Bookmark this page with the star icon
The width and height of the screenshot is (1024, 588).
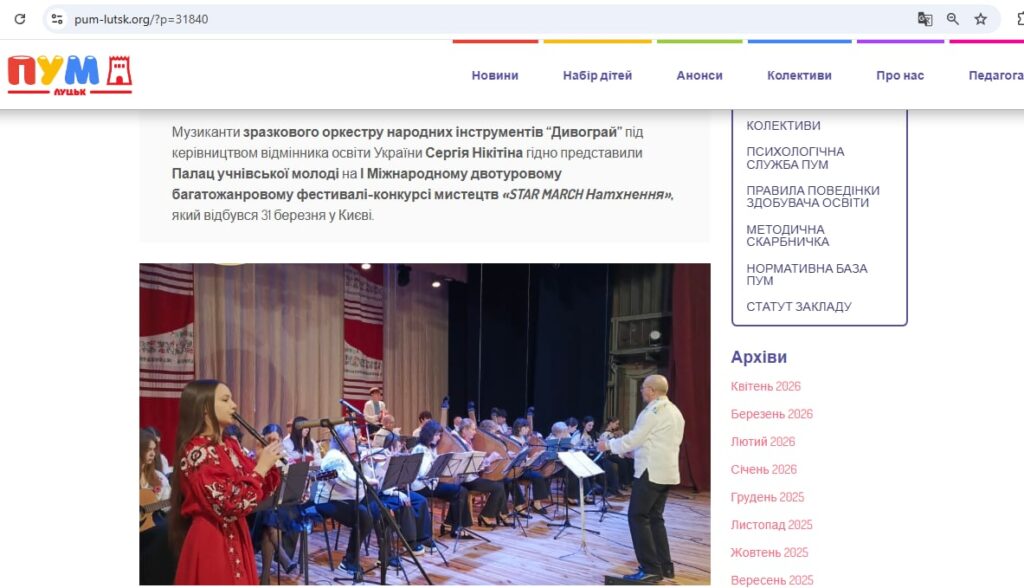981,19
